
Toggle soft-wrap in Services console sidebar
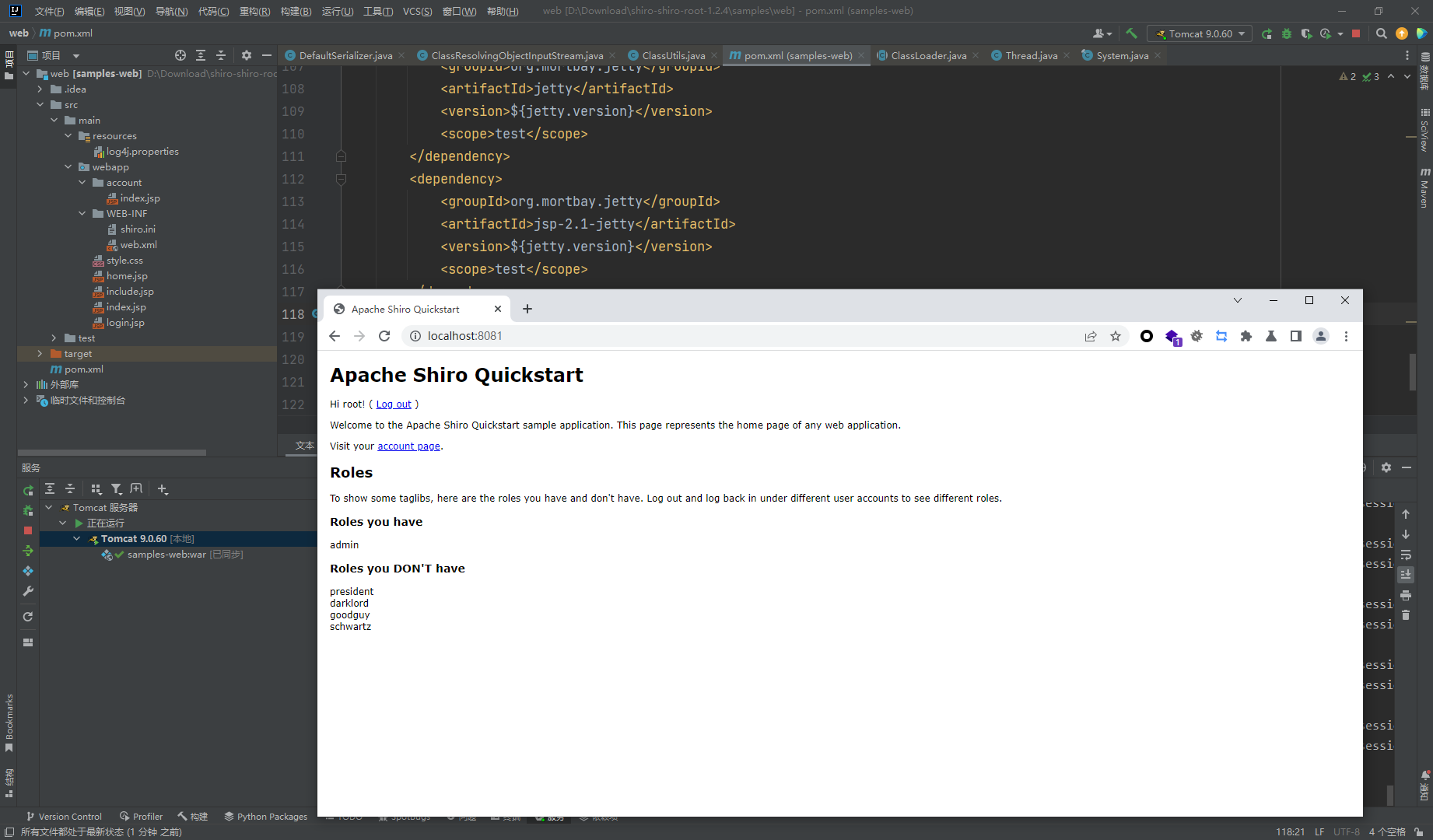[x=1406, y=555]
